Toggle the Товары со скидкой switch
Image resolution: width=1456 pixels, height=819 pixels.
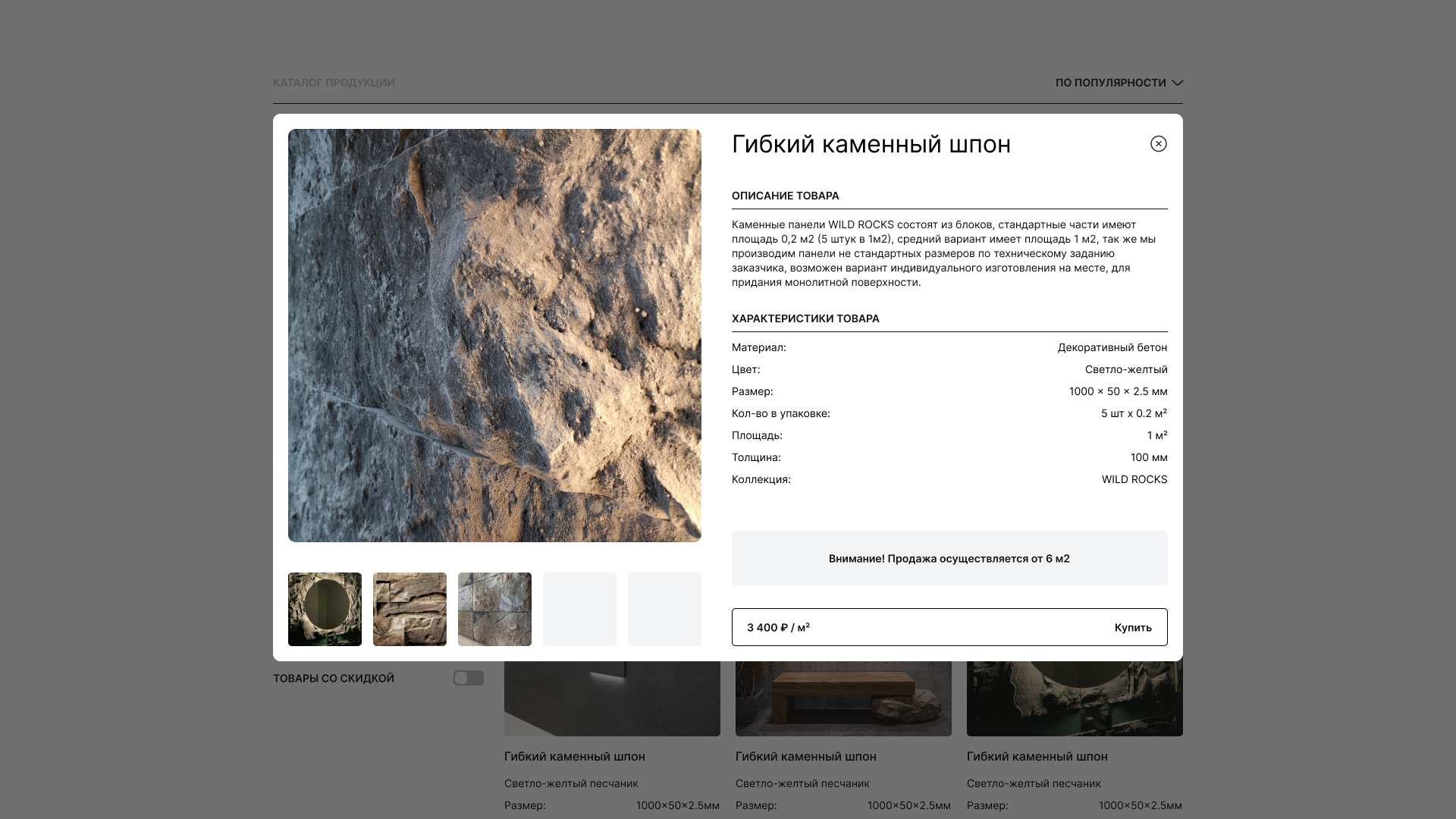468,678
